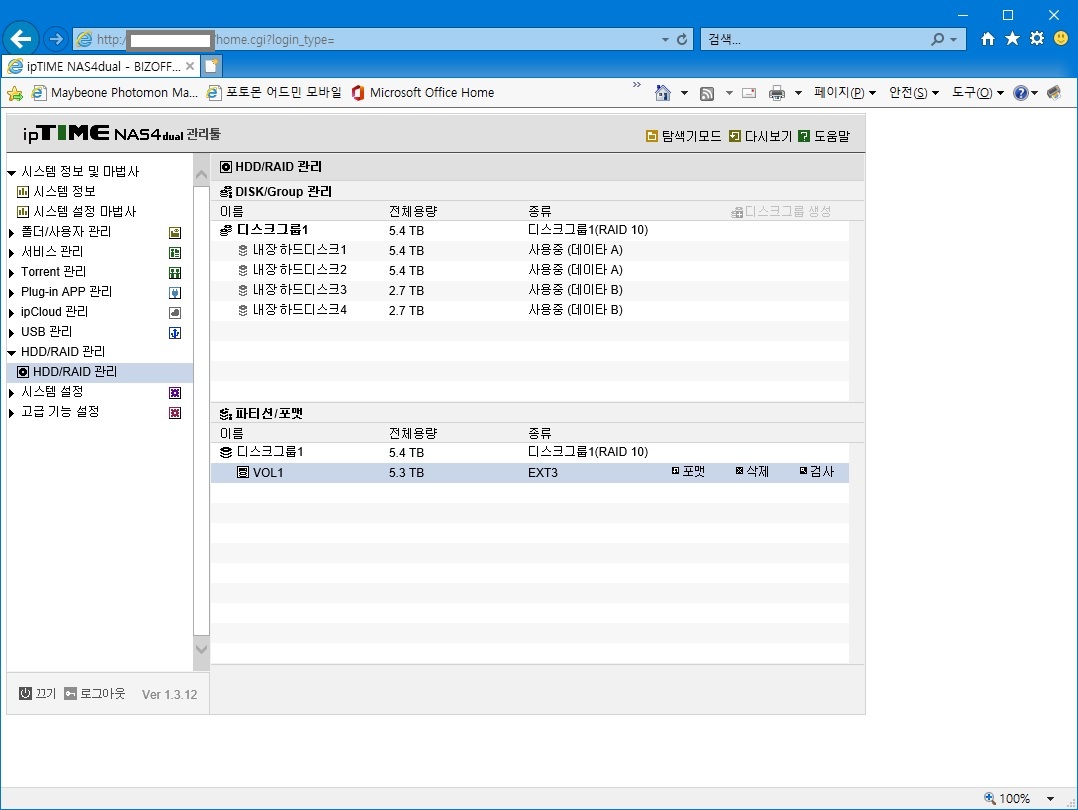
Task: Expand 폴더/사용자 관리 tree item
Action: [11, 233]
